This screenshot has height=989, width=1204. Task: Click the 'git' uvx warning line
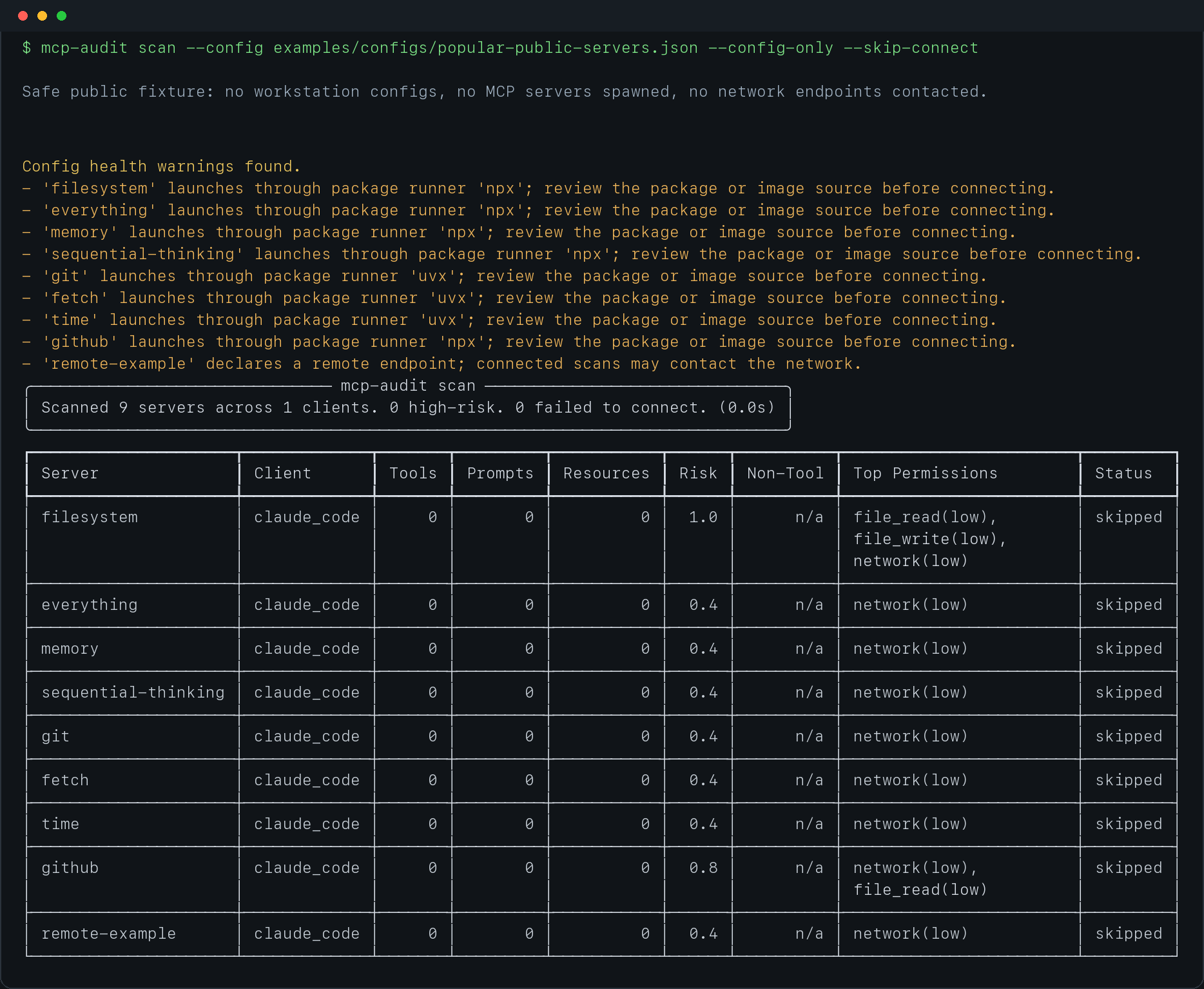(505, 276)
